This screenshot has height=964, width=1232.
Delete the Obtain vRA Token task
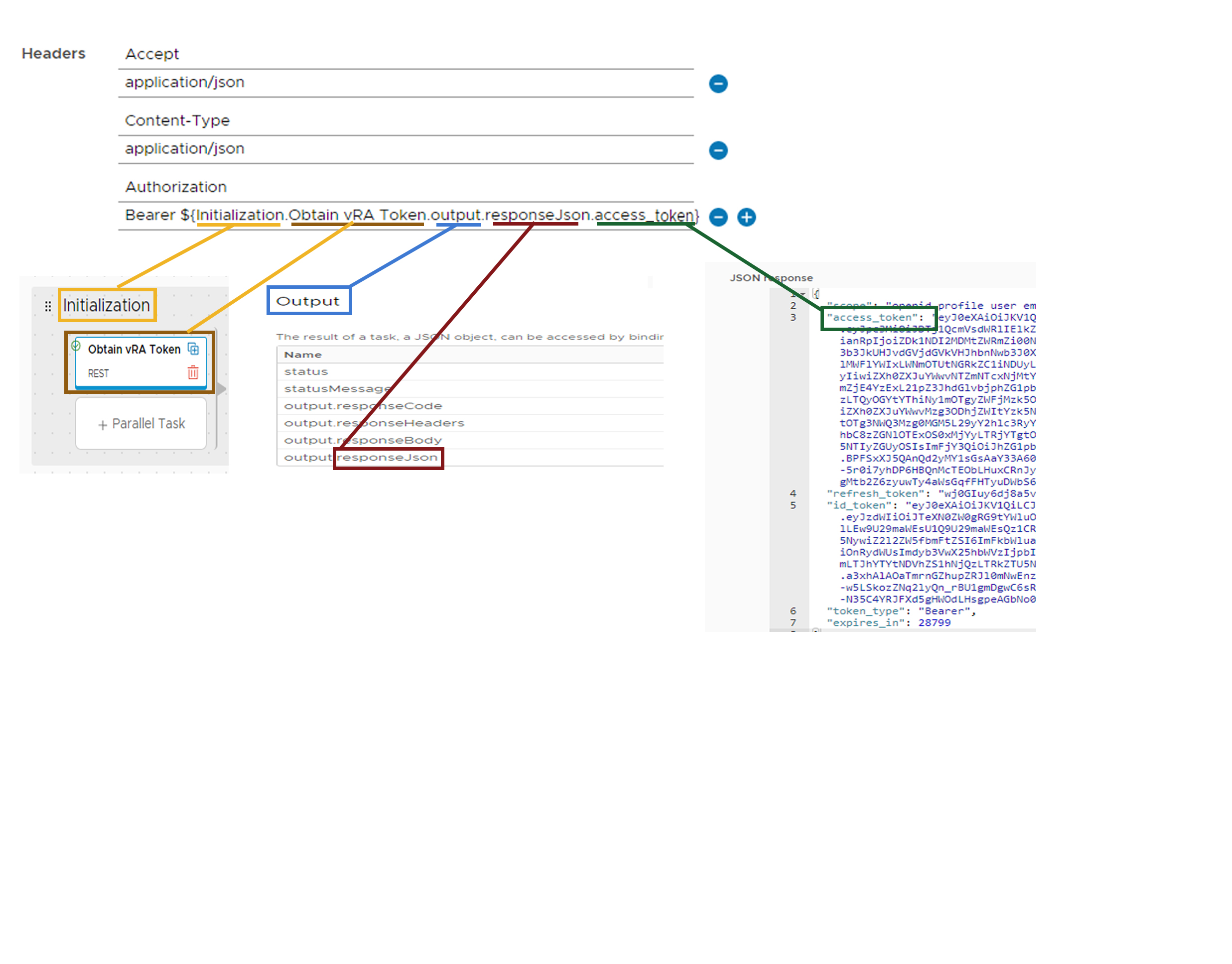pyautogui.click(x=193, y=372)
